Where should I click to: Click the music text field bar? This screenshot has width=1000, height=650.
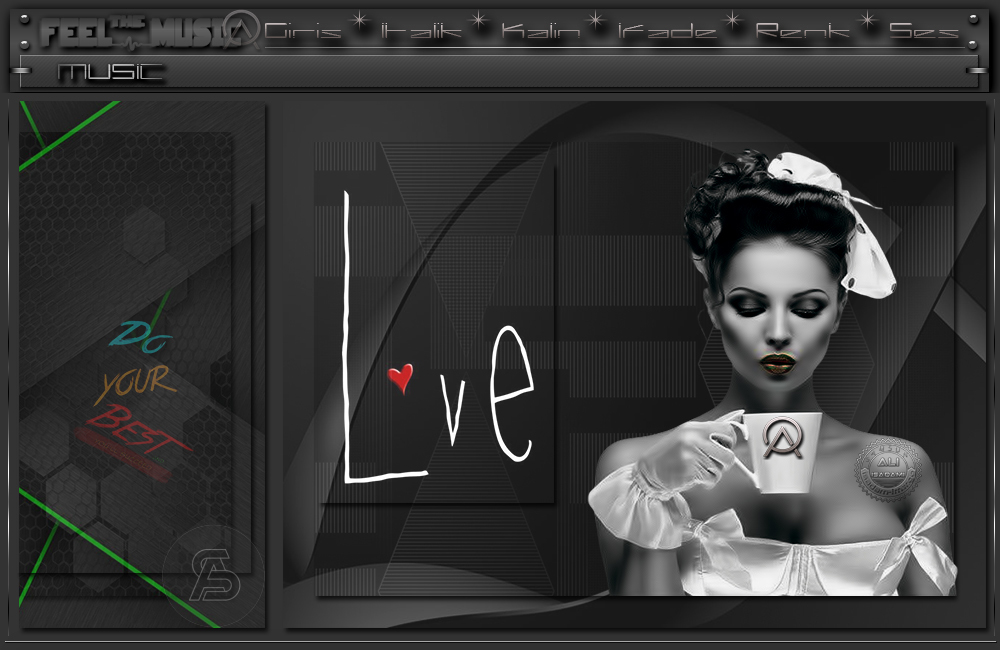pyautogui.click(x=499, y=71)
